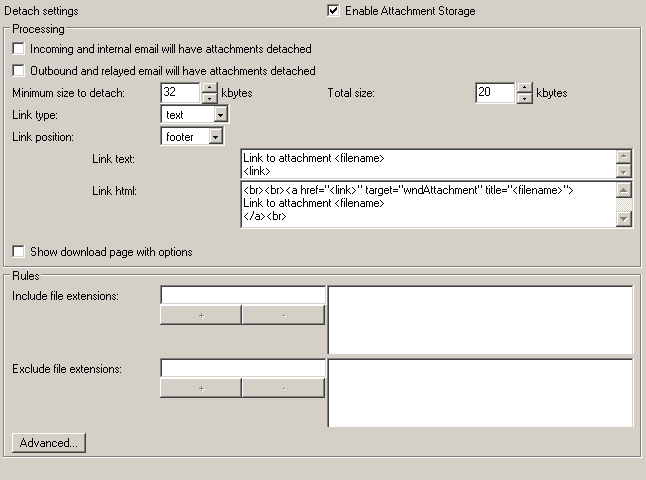Click the Exclude file extensions input field
646x480 pixels.
tap(242, 368)
